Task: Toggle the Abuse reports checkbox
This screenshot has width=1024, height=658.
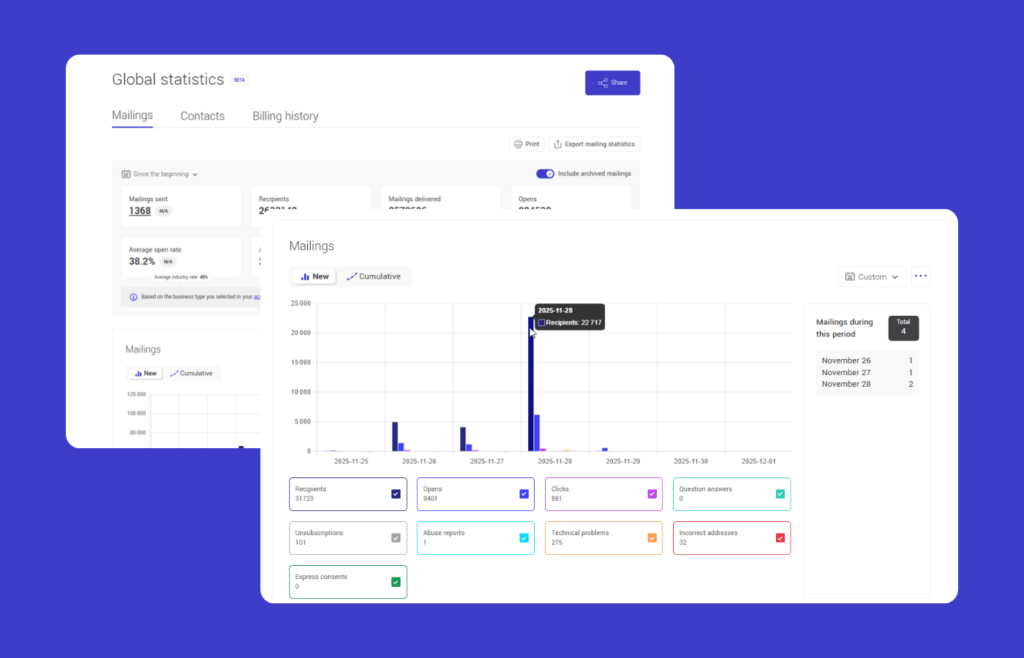Action: 524,538
